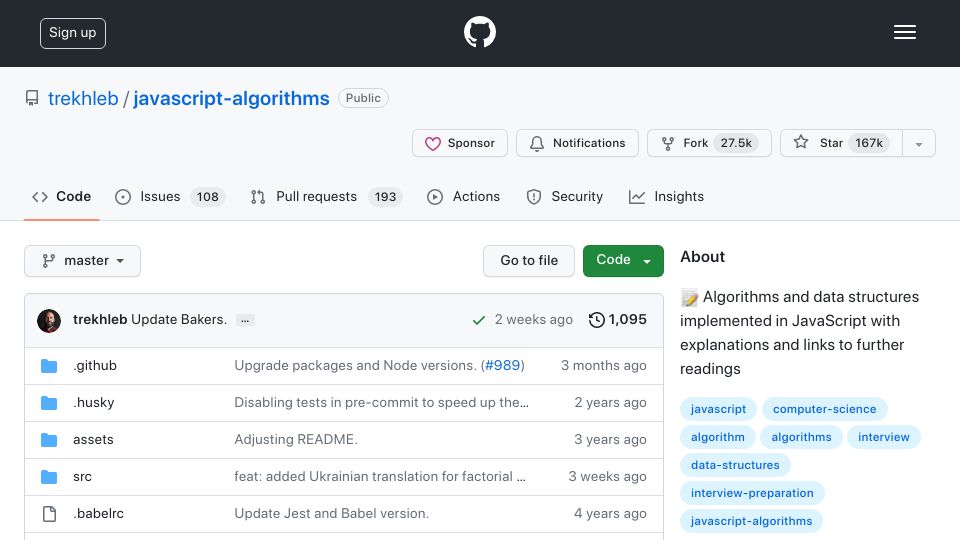Click the algorithm topic tag
The height and width of the screenshot is (540, 960).
click(x=718, y=437)
